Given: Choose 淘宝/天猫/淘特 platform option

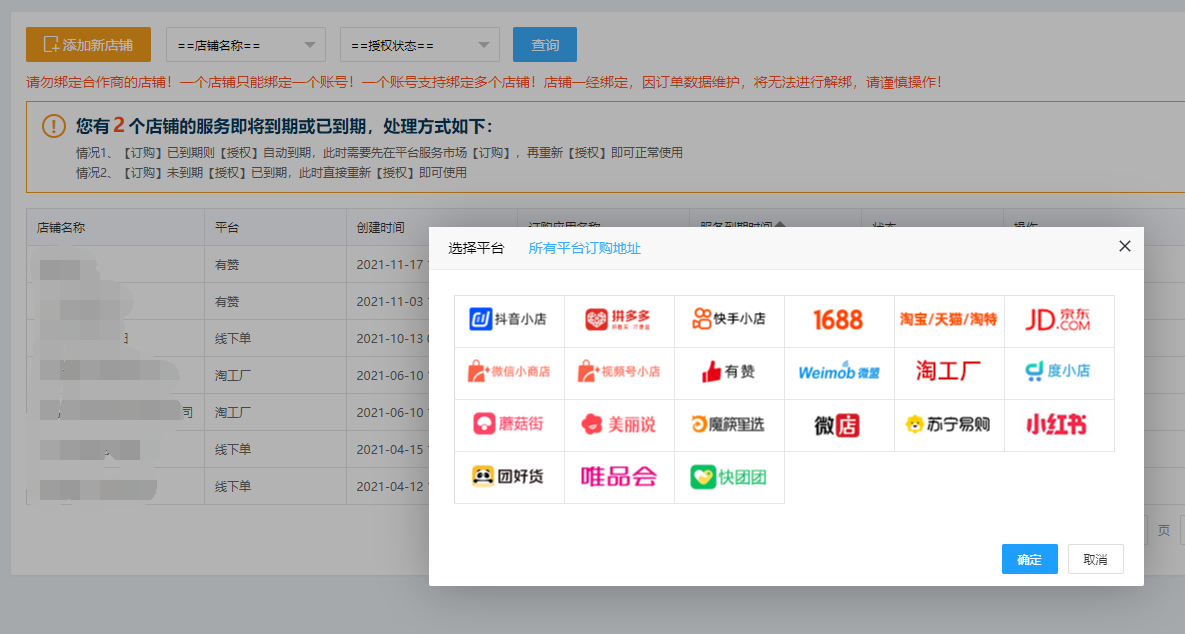Looking at the screenshot, I should coord(948,320).
